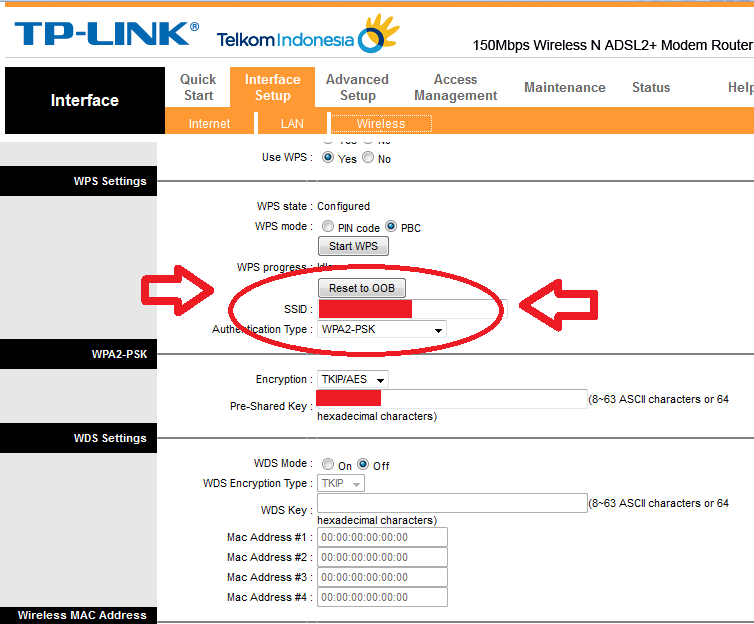Set Use WPS to Yes
The image size is (754, 624).
(328, 157)
